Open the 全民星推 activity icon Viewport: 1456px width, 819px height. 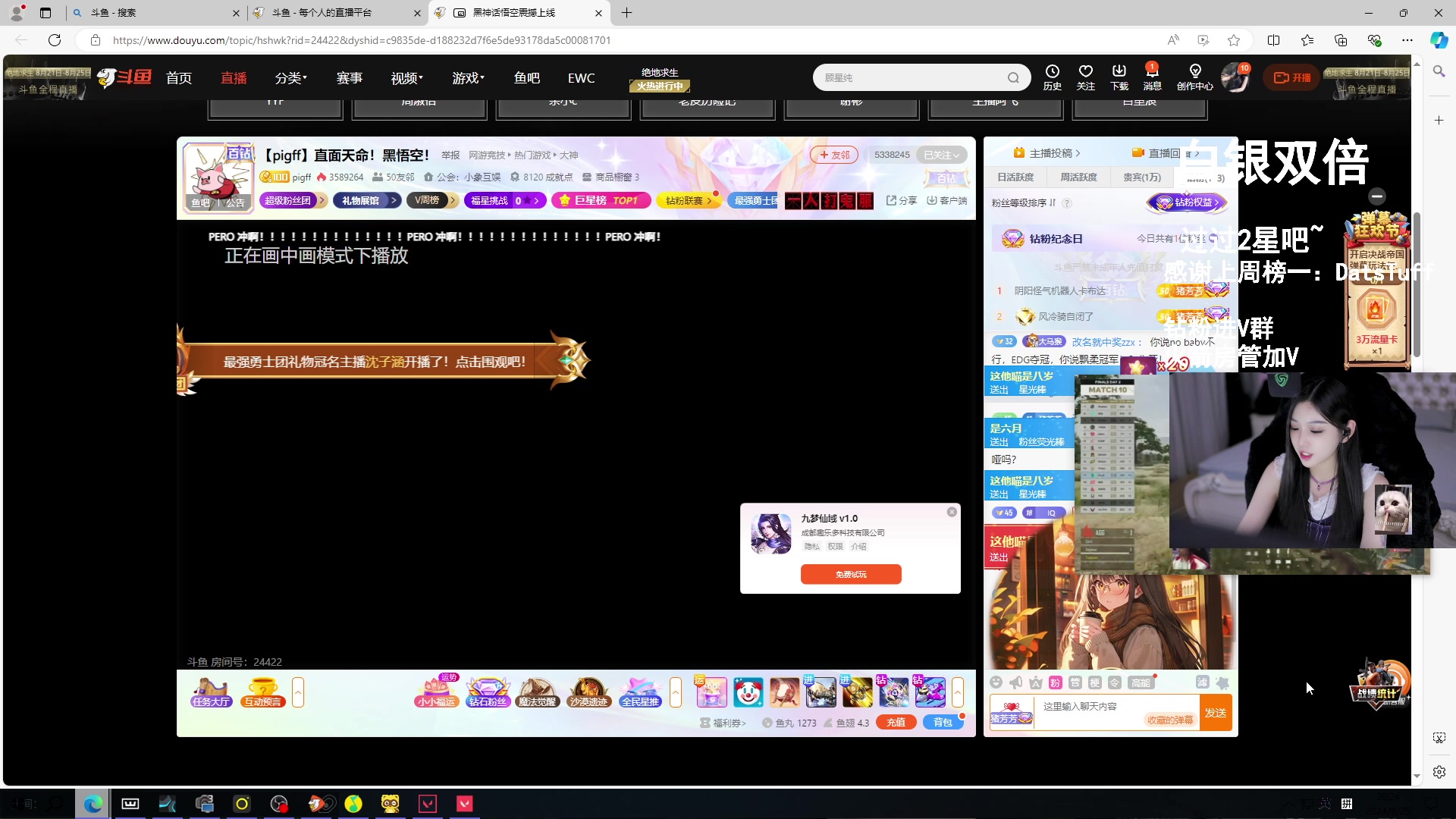click(x=640, y=692)
